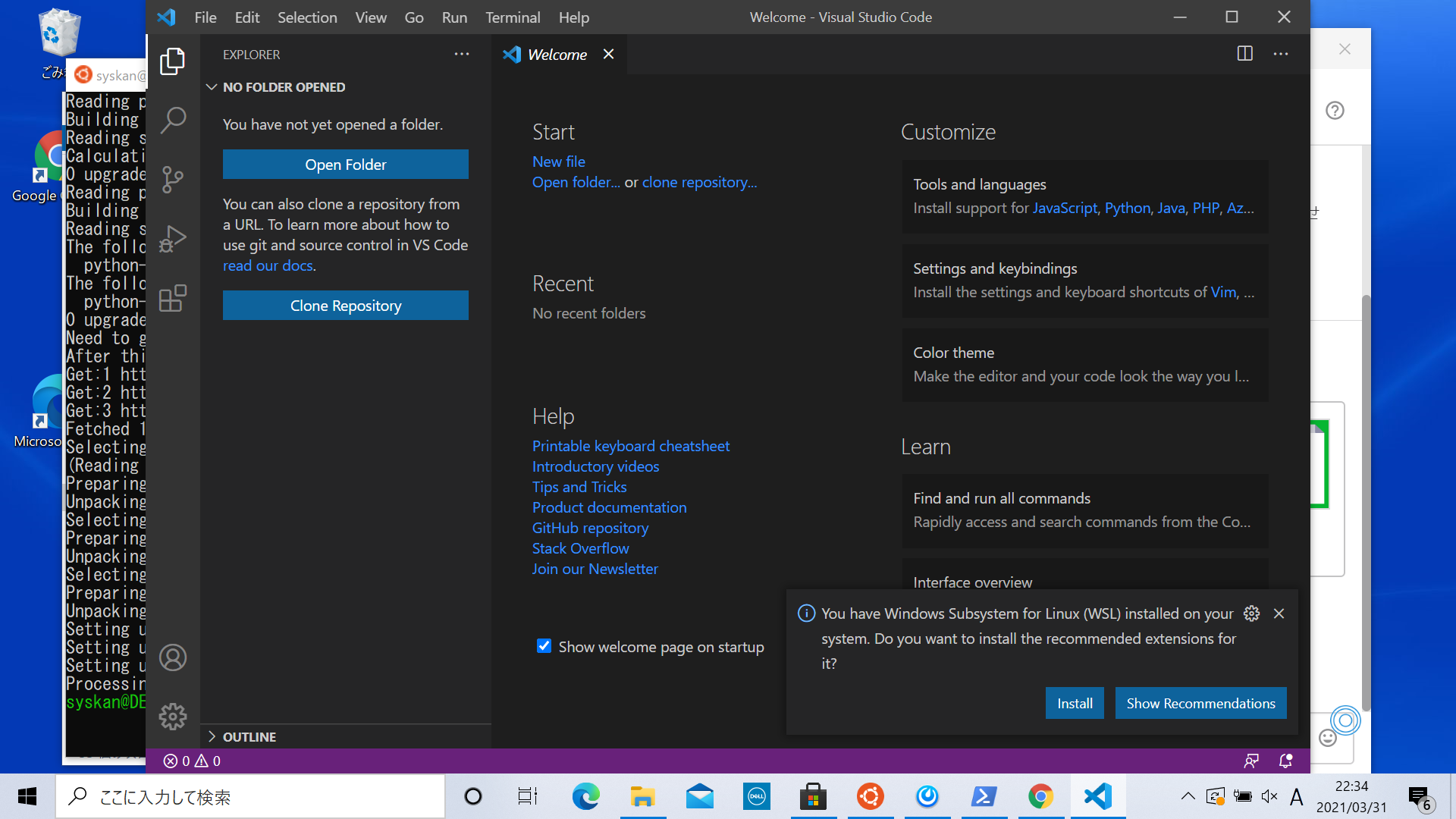Click the Clone Repository button

point(346,305)
